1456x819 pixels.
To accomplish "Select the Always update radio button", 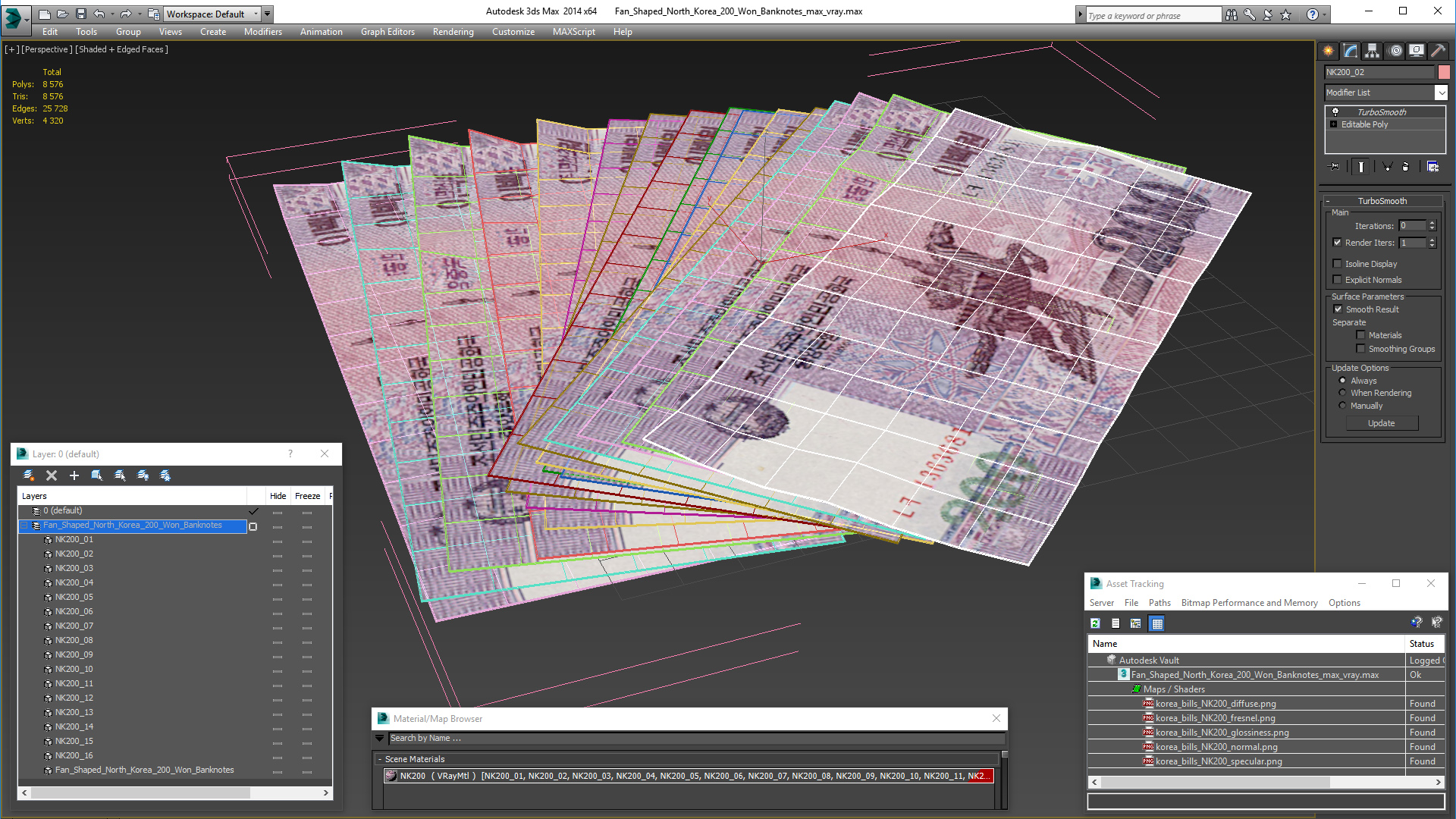I will coord(1342,381).
